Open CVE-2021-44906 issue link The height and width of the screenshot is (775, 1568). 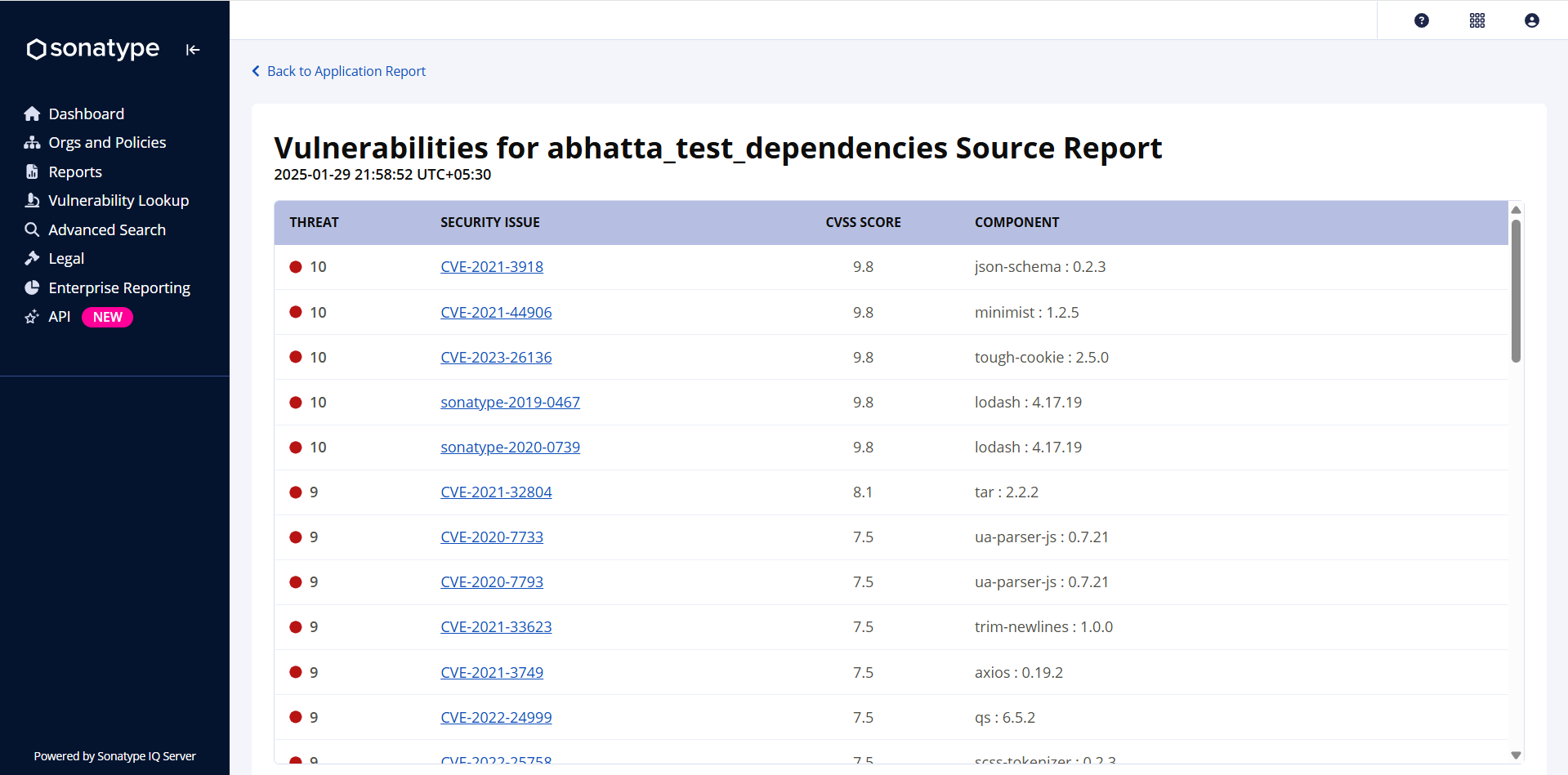click(x=496, y=312)
